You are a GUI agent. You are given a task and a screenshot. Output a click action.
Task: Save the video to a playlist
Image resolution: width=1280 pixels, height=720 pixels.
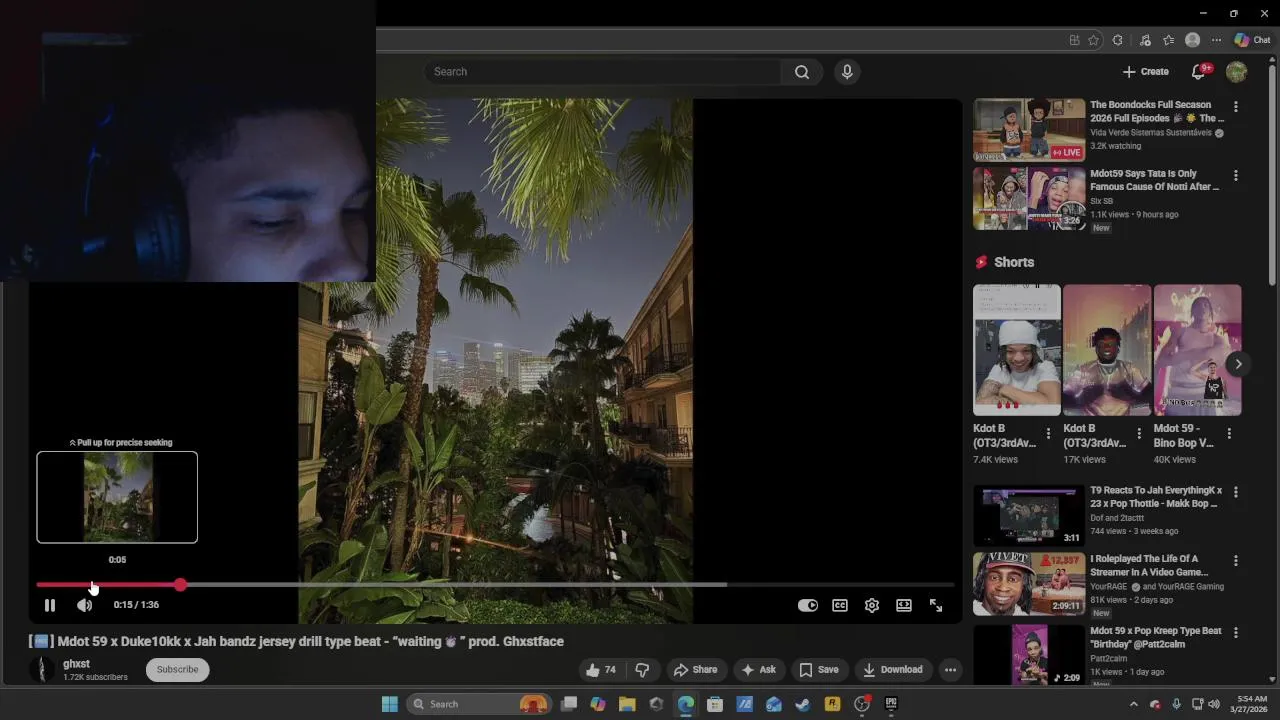pos(818,670)
